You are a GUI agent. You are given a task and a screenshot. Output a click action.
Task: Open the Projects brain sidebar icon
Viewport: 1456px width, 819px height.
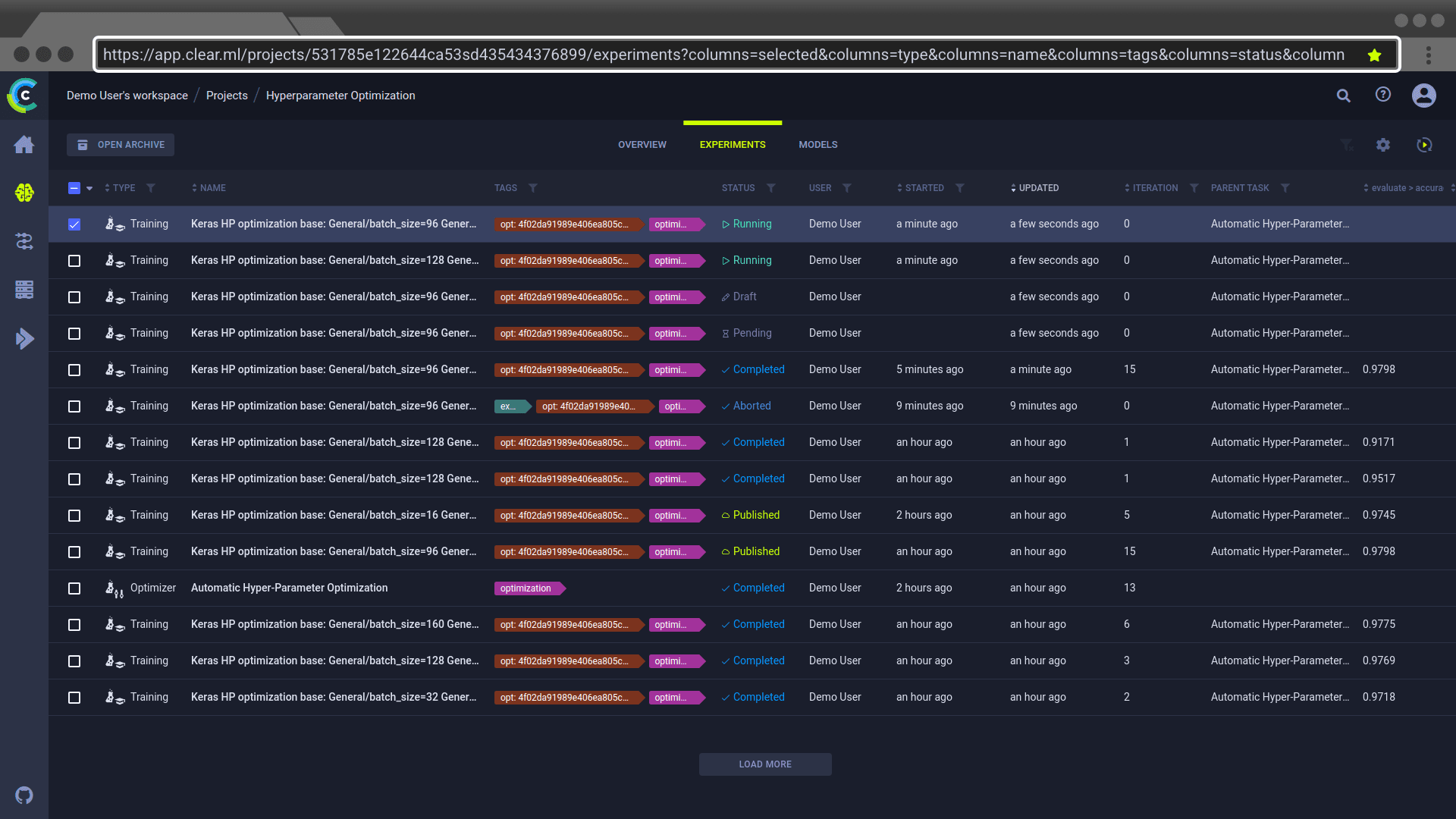[x=24, y=193]
